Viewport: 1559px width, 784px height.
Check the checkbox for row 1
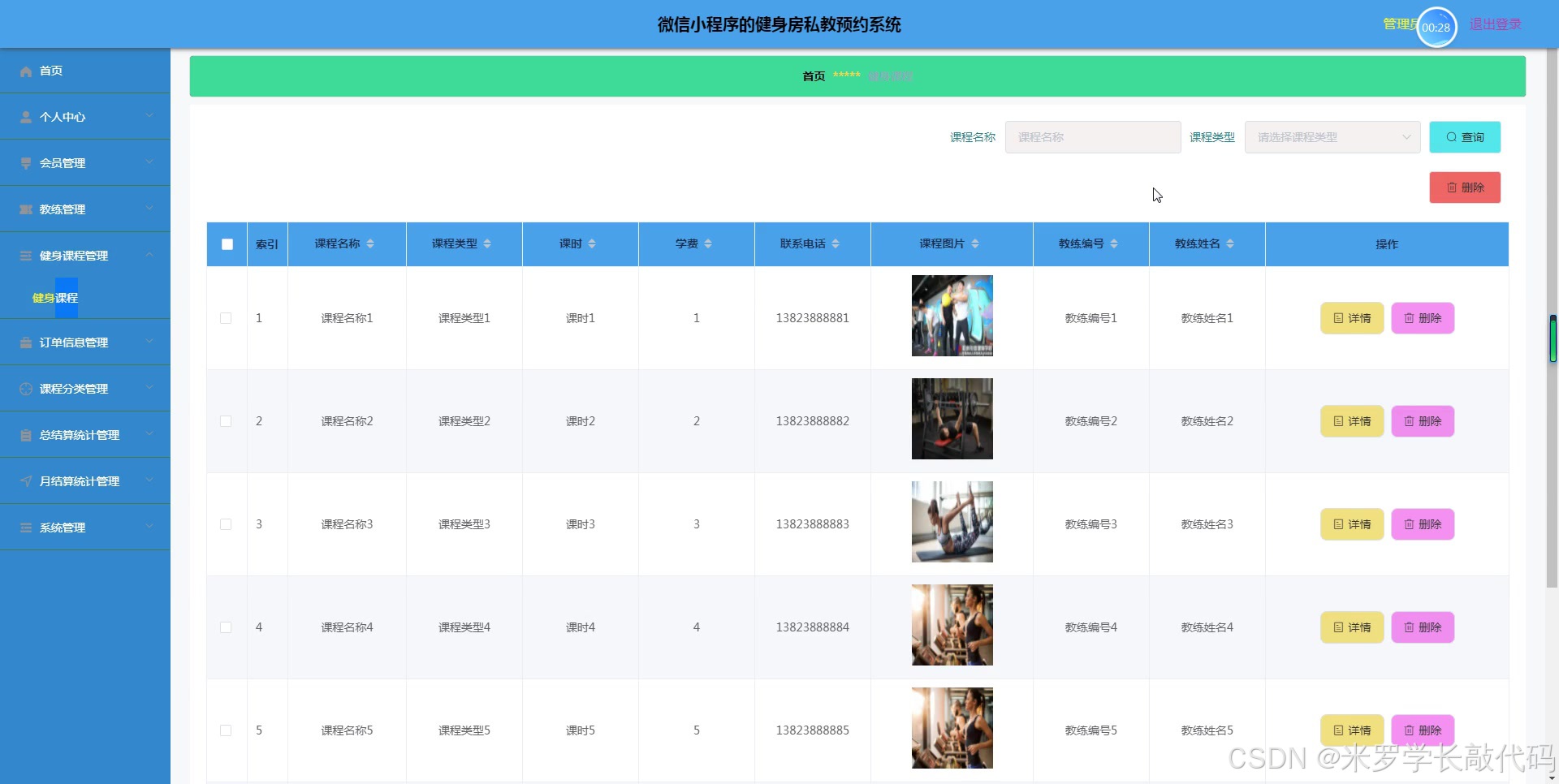tap(226, 318)
